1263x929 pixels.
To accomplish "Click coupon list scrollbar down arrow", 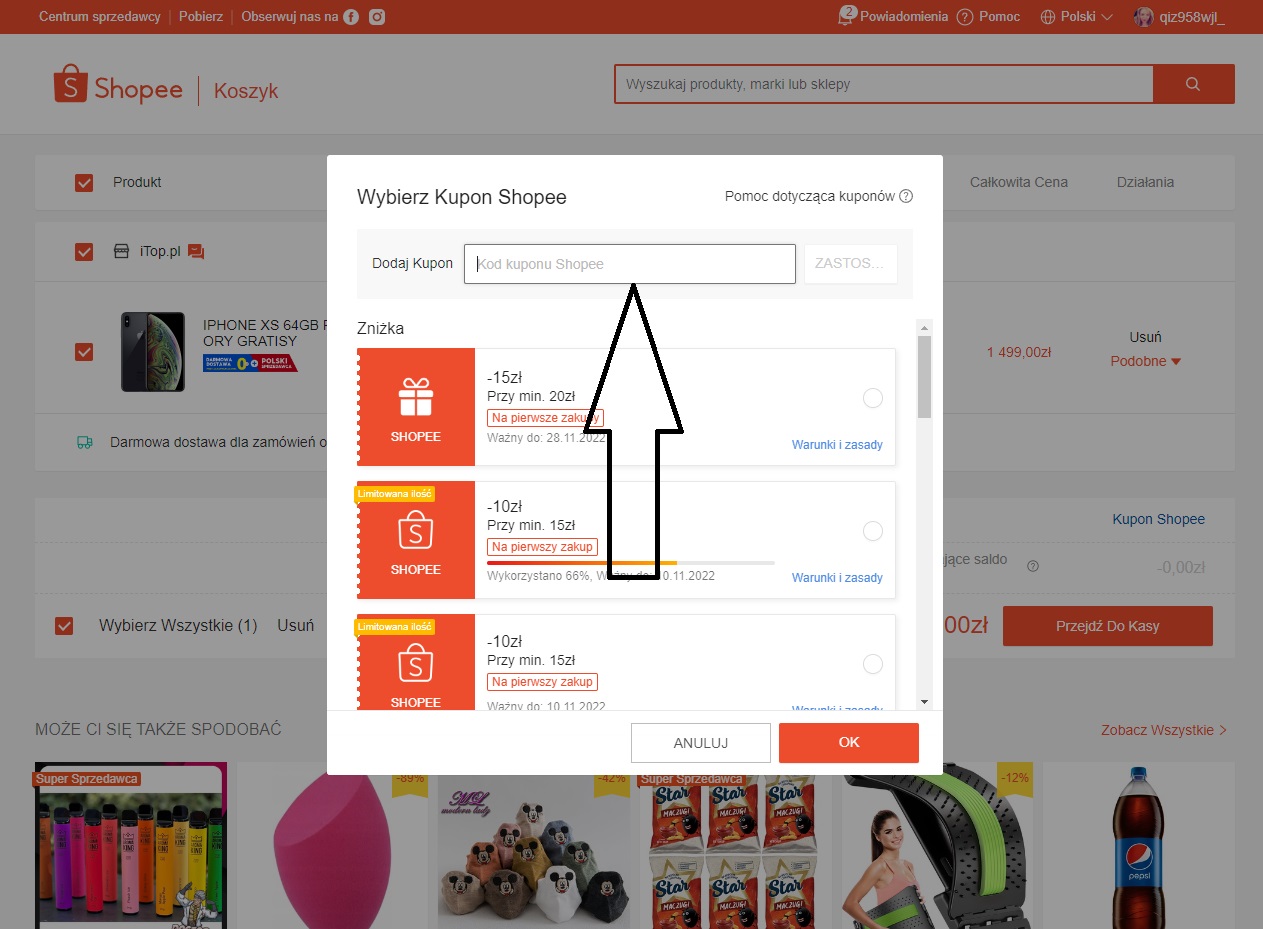I will tap(925, 702).
